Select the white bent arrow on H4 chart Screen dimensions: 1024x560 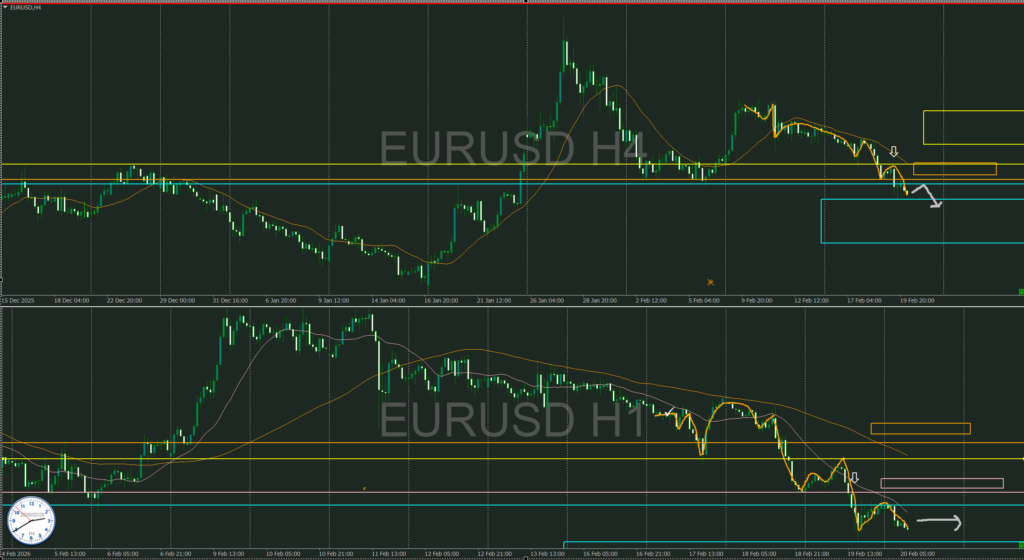[x=927, y=195]
